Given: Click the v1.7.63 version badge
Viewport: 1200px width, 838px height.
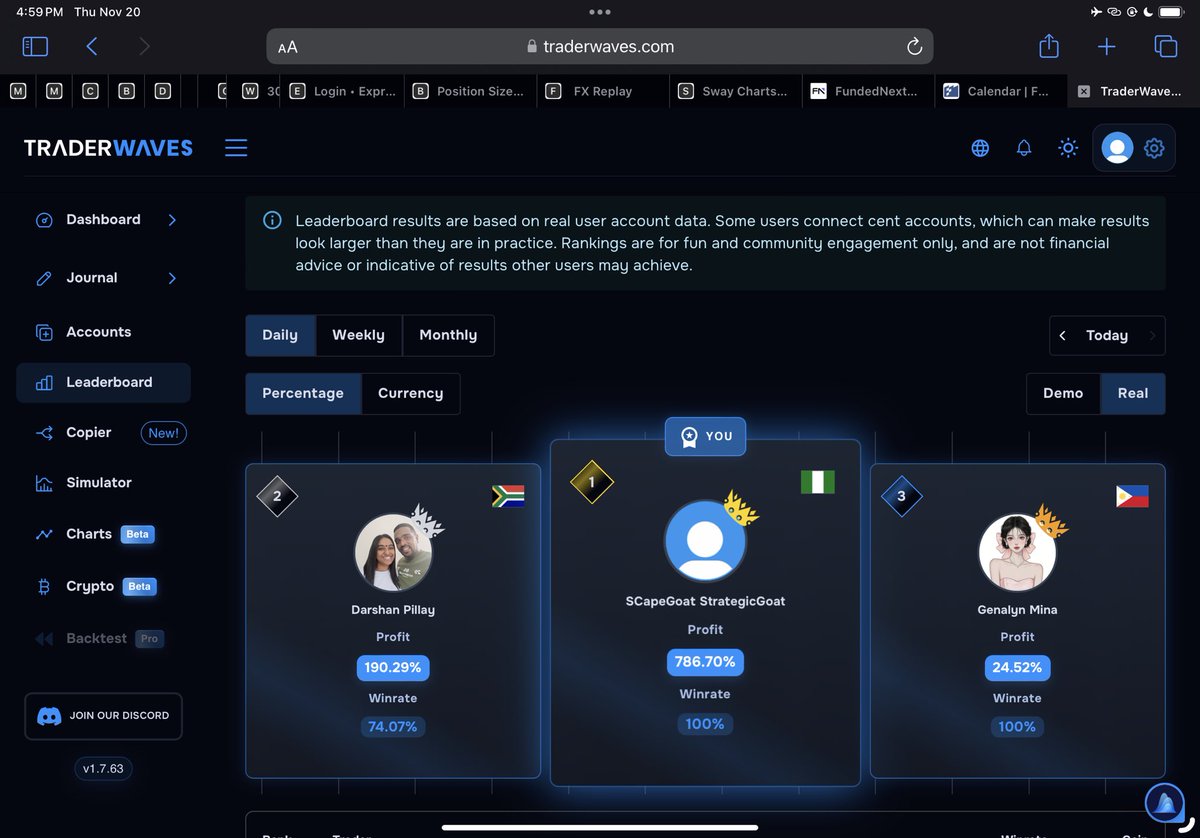Looking at the screenshot, I should (x=103, y=769).
